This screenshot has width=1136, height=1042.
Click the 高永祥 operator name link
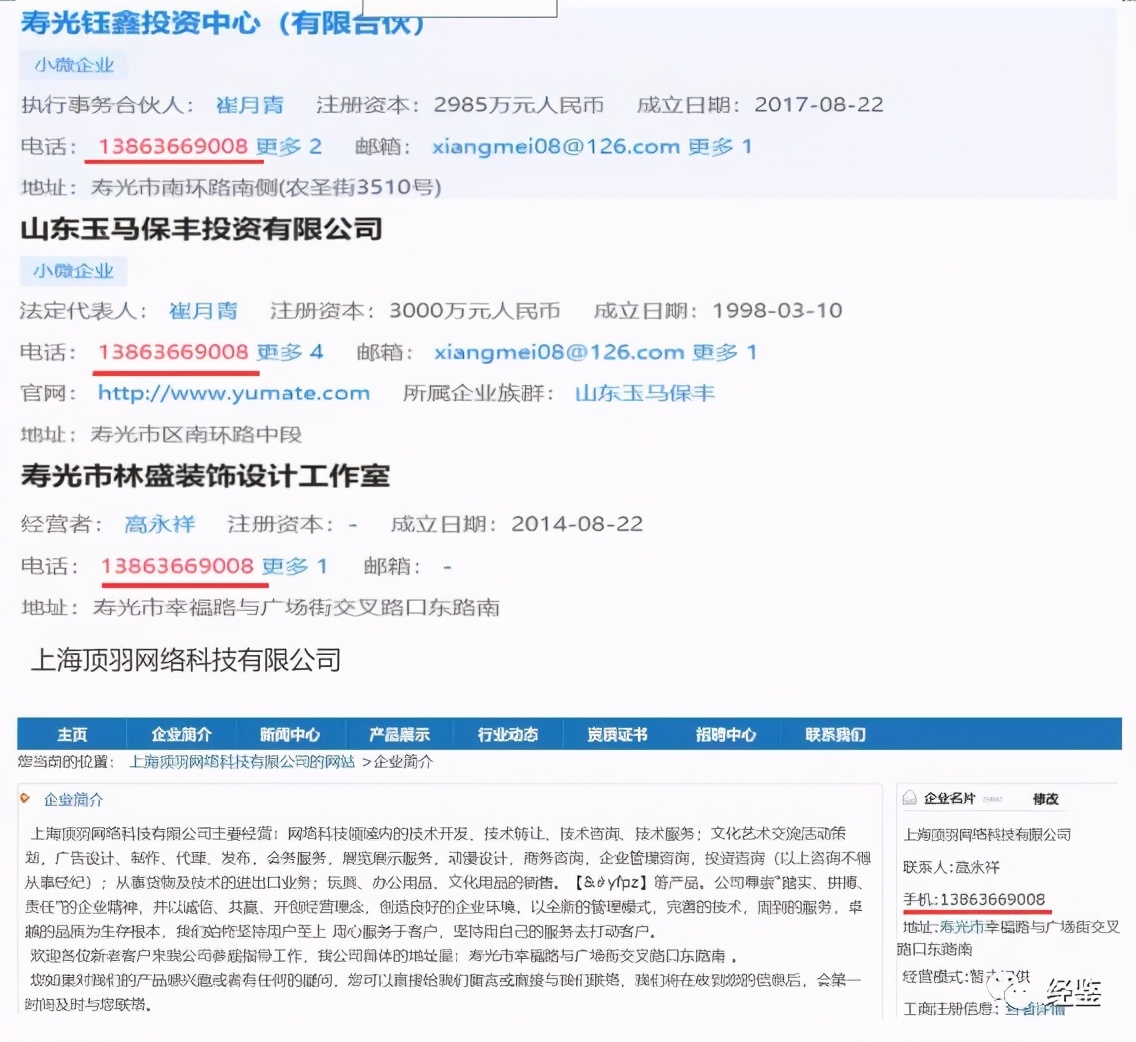point(160,523)
